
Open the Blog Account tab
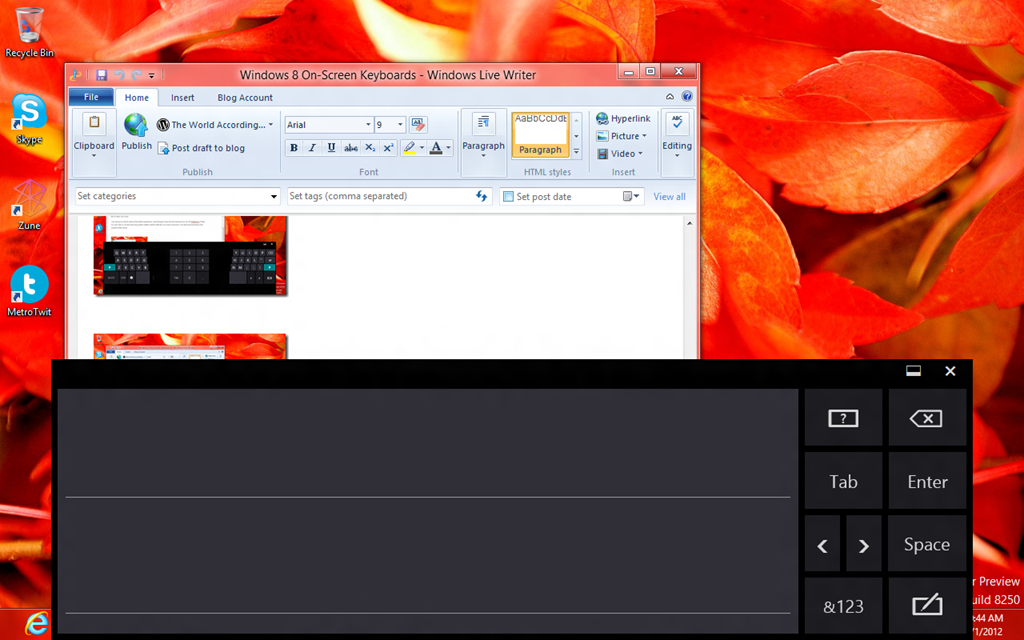tap(245, 98)
